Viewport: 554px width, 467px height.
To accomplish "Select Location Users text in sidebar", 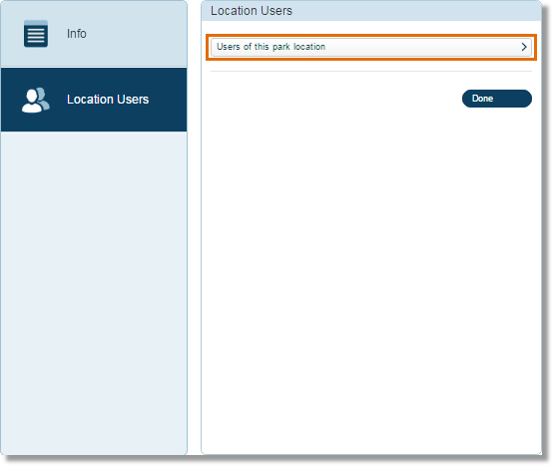I will pos(108,100).
